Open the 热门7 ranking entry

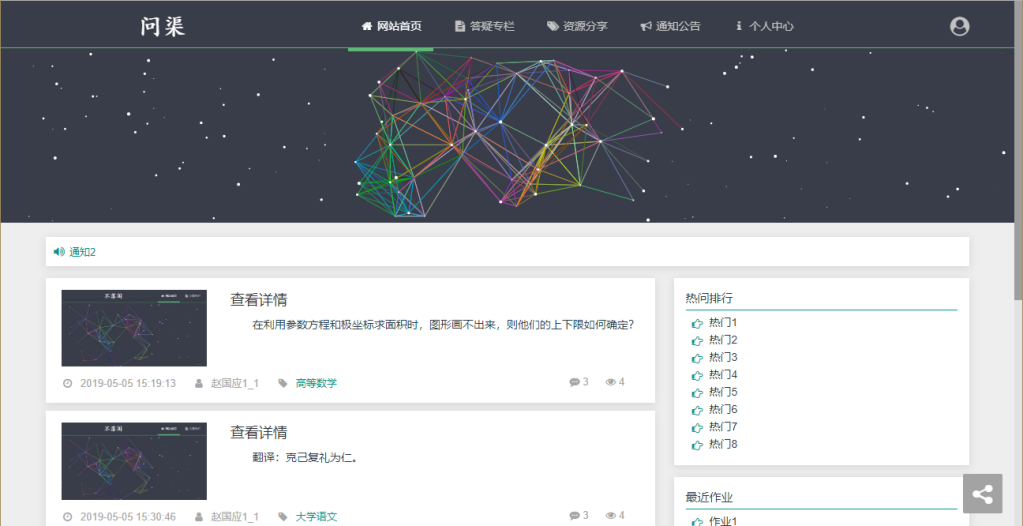click(723, 427)
